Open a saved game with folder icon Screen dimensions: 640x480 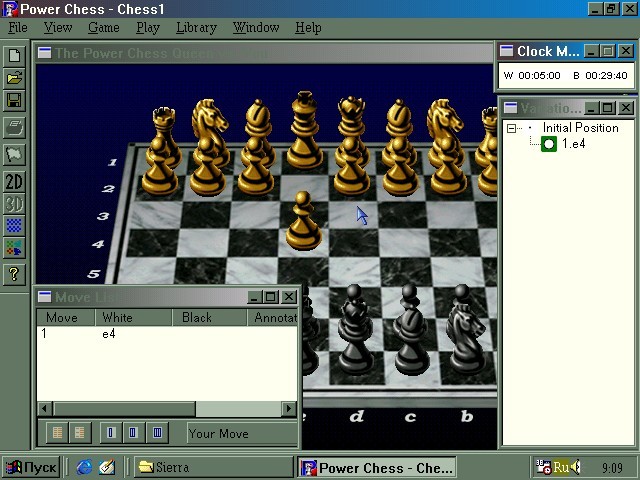(14, 78)
